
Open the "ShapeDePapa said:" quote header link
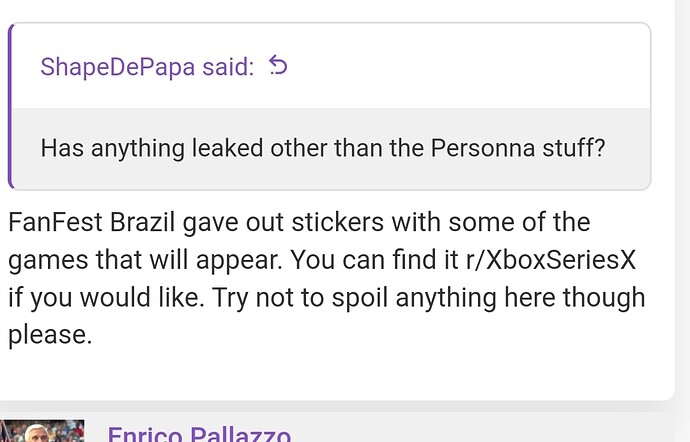147,67
